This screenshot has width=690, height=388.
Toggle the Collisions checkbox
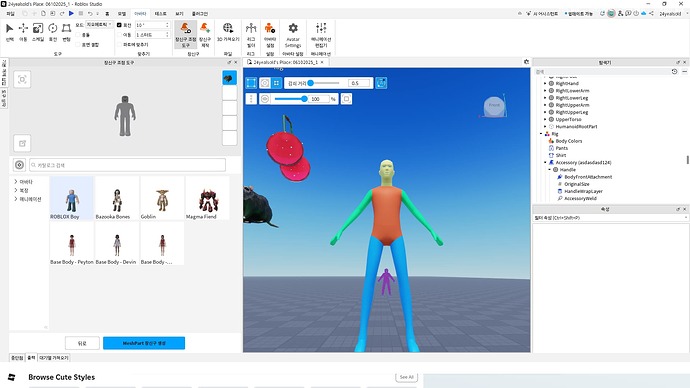coord(78,34)
